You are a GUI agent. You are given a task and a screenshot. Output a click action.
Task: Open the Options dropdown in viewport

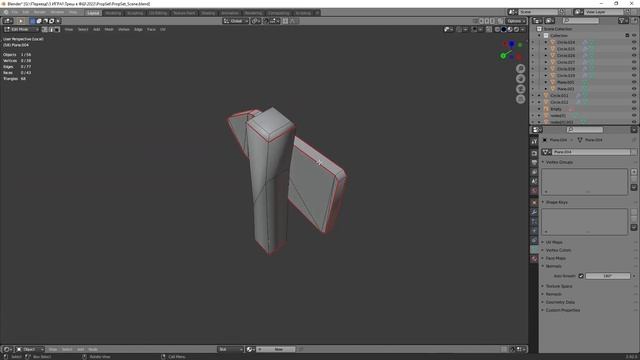[516, 21]
